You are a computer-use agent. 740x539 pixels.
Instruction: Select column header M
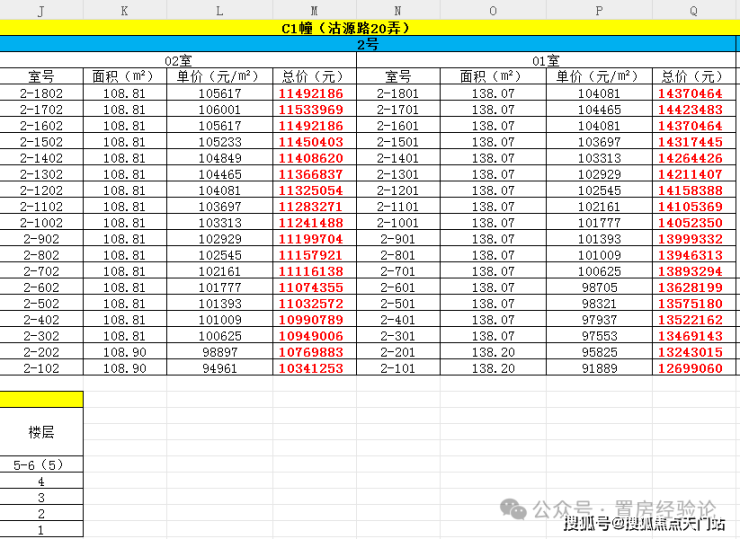pyautogui.click(x=314, y=10)
